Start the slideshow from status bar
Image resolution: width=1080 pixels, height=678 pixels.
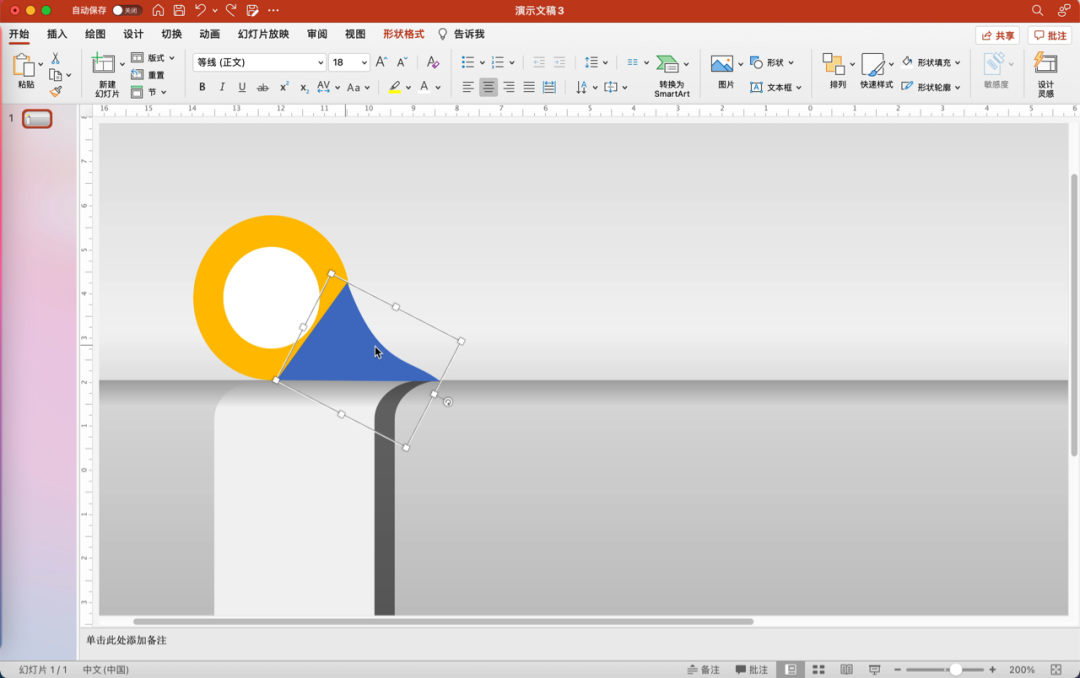tap(875, 669)
